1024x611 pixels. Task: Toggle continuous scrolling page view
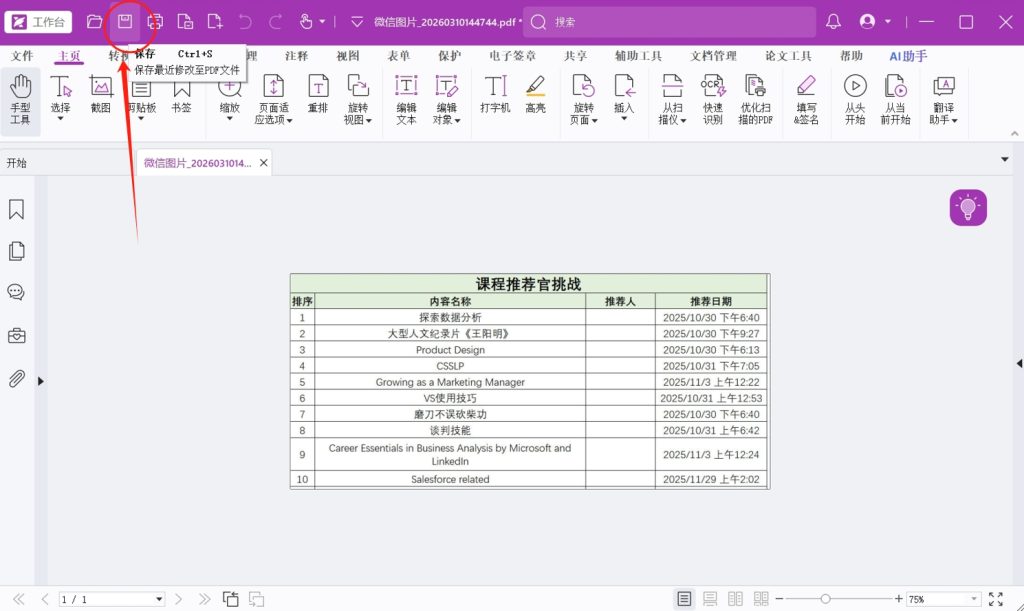click(x=710, y=599)
